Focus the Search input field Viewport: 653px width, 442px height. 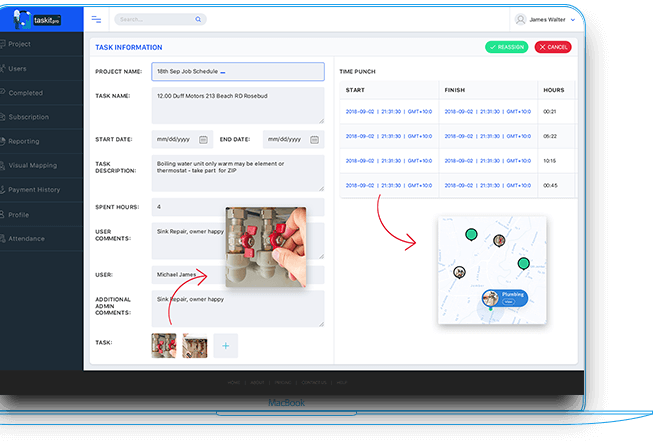tap(160, 19)
